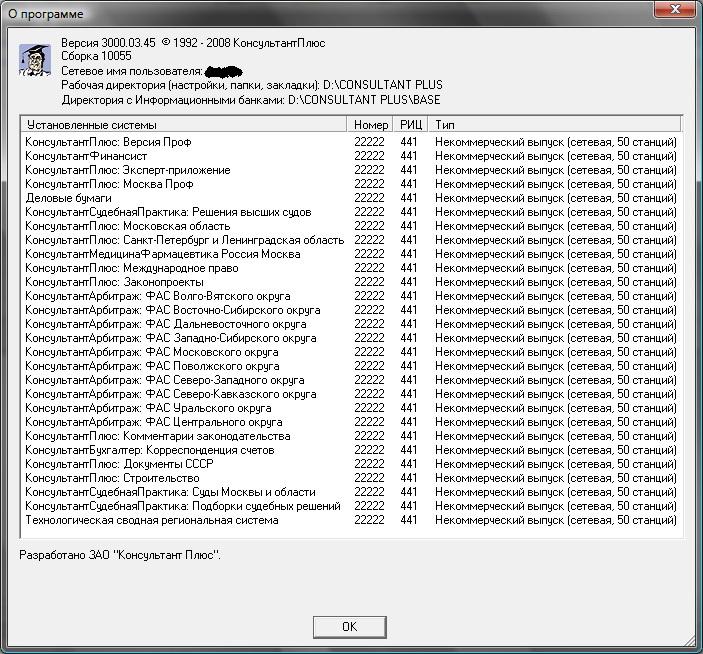Select КонсультантМедицинаФармацевтика Россия Москва row
This screenshot has height=654, width=703.
[x=351, y=254]
